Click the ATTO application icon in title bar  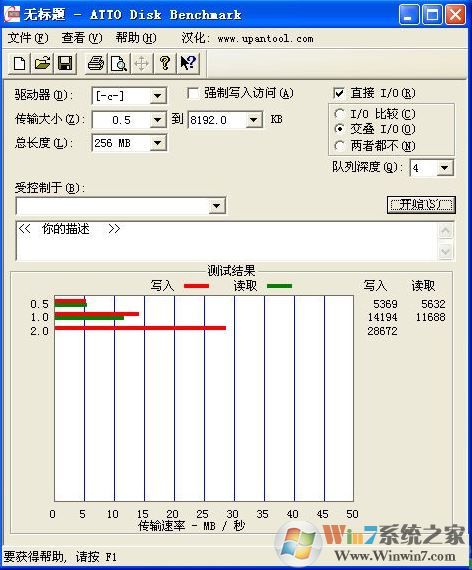coord(11,14)
